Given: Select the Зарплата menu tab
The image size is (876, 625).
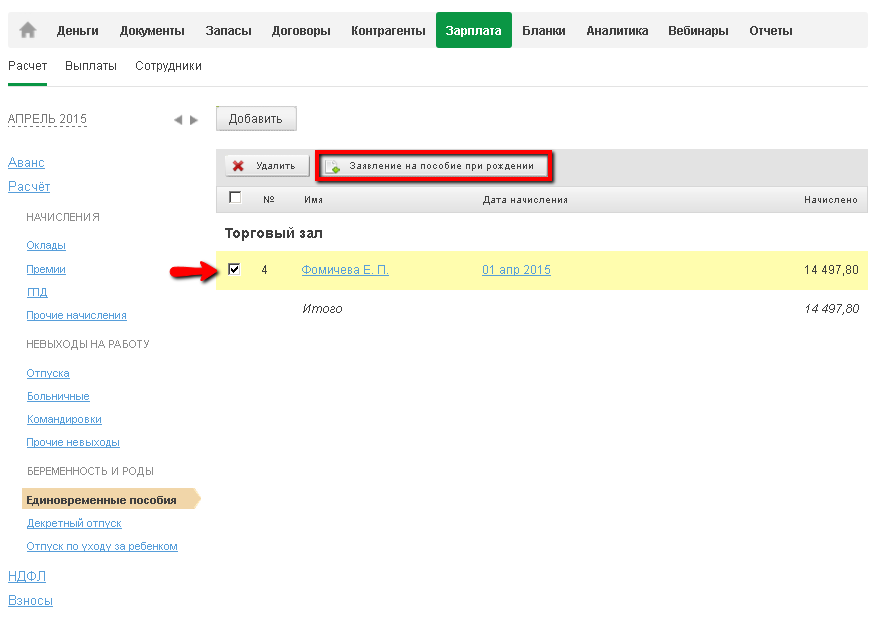Looking at the screenshot, I should click(474, 30).
